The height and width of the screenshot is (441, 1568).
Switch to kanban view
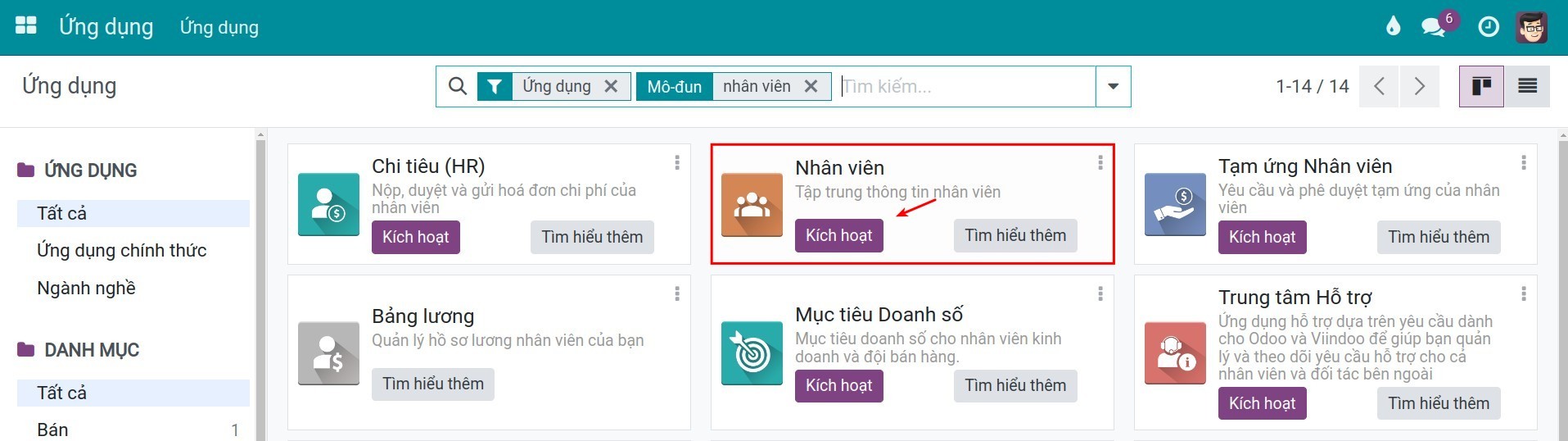[1481, 86]
